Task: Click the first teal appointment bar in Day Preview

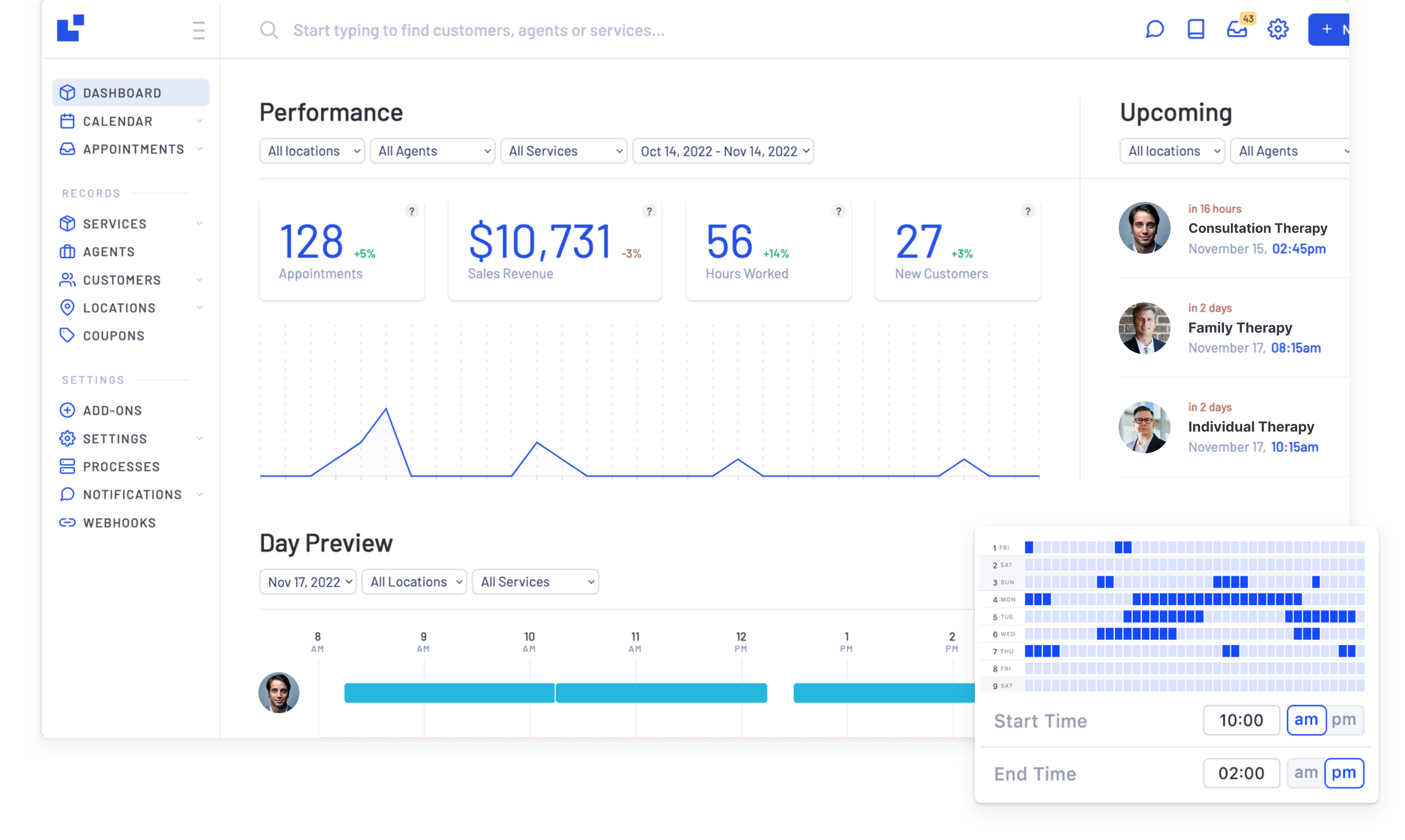Action: (x=449, y=693)
